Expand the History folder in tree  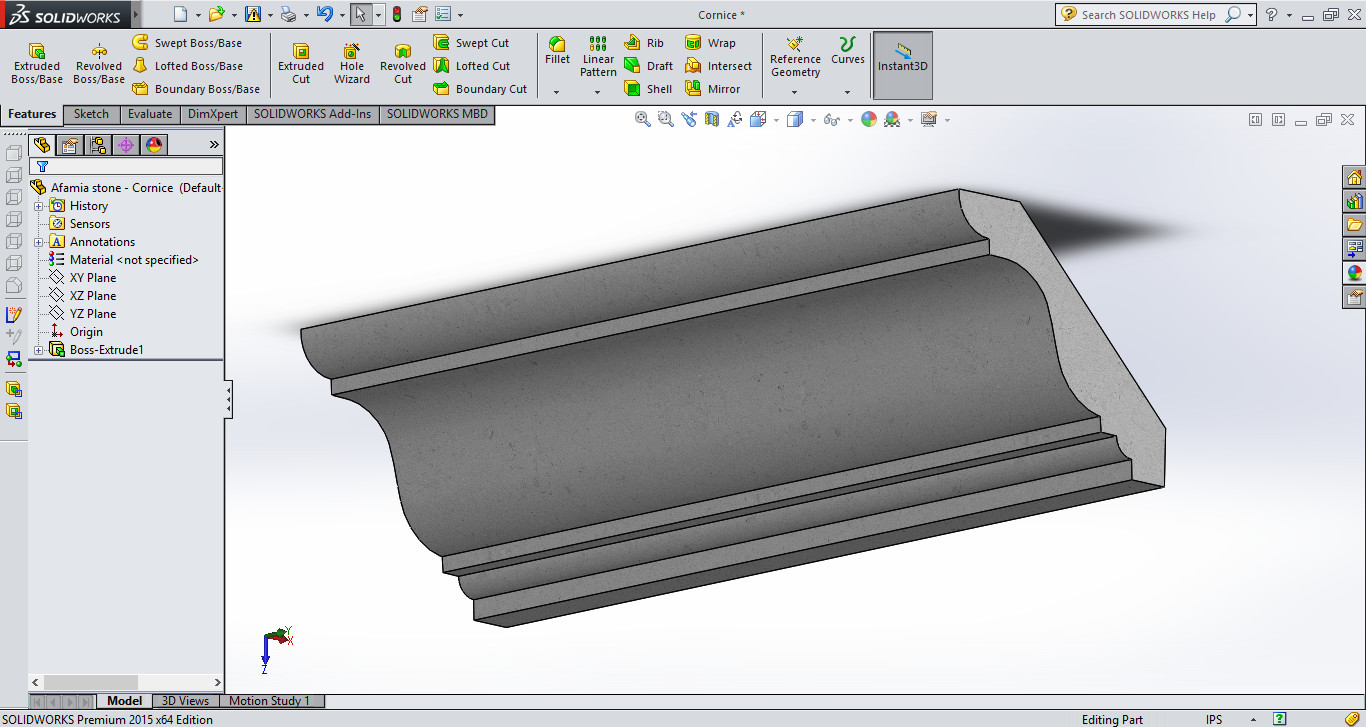click(39, 206)
